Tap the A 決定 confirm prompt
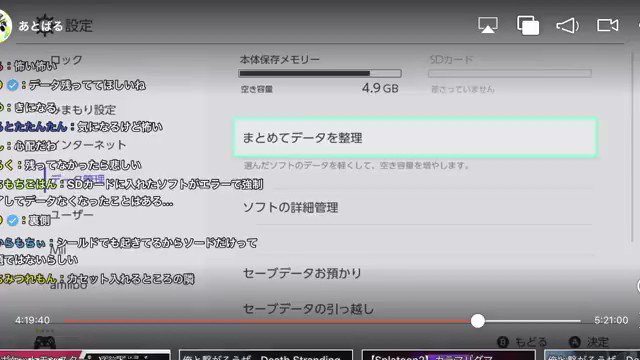This screenshot has width=640, height=360. click(x=589, y=342)
